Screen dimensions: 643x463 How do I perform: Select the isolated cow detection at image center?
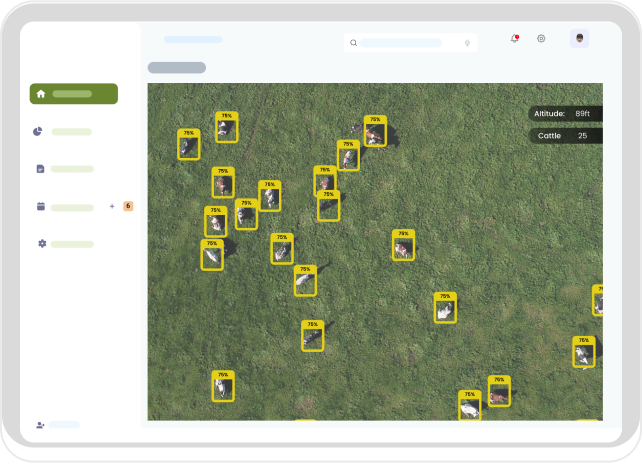(x=403, y=246)
